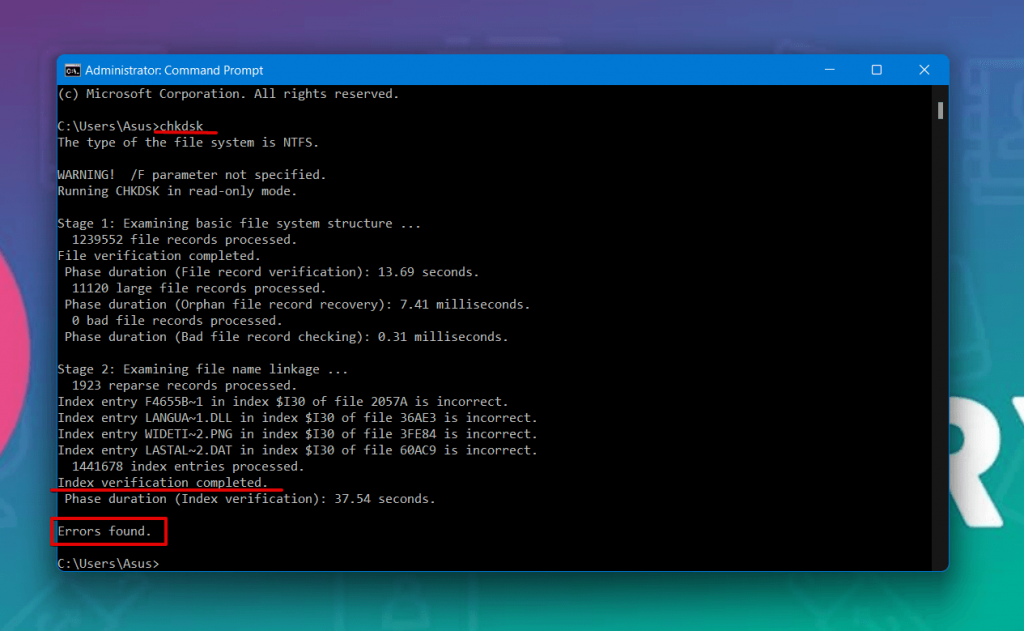1024x631 pixels.
Task: Close the Administrator Command Prompt window
Action: [923, 70]
